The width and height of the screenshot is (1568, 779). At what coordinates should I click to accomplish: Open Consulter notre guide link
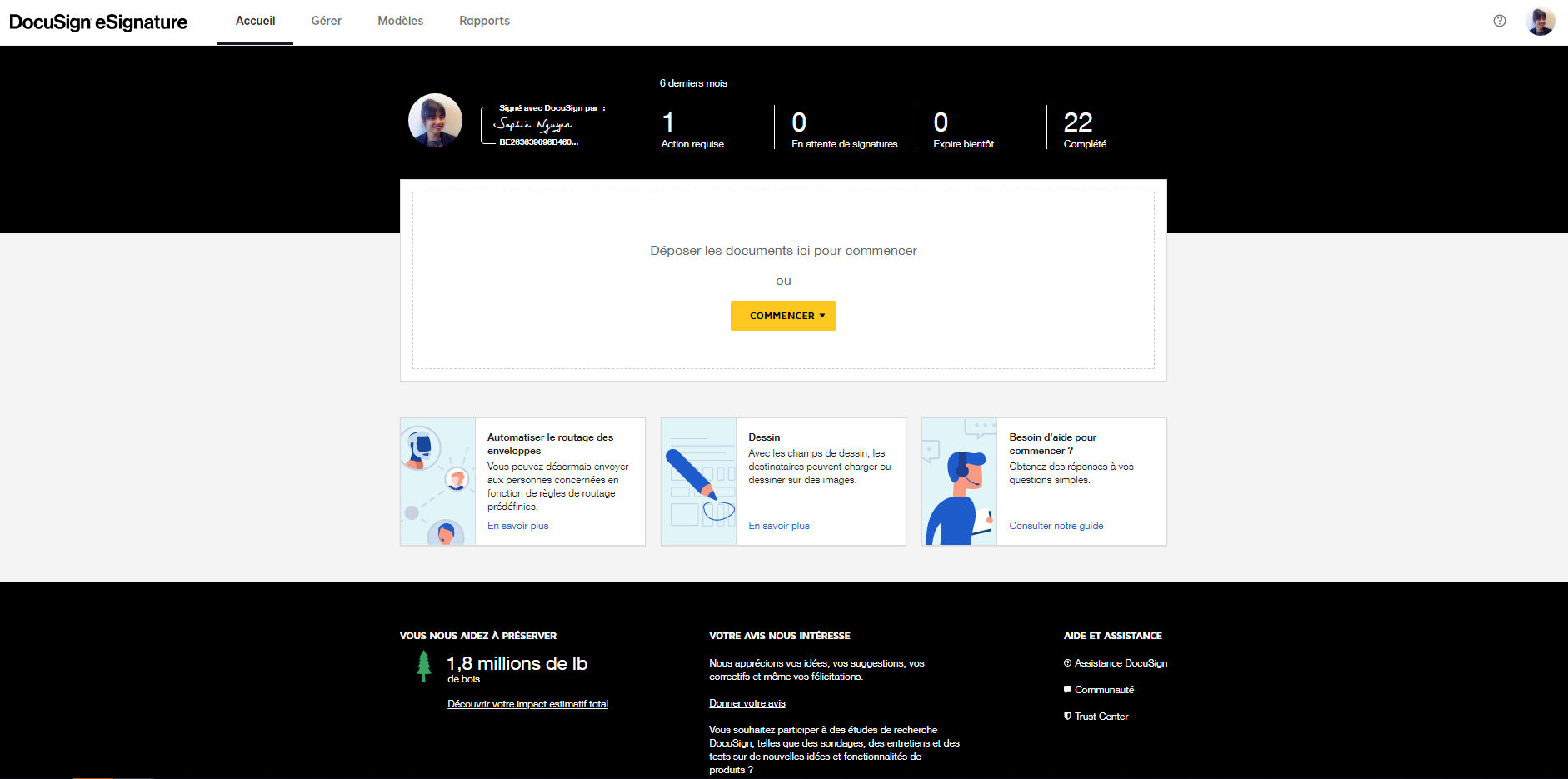tap(1056, 526)
